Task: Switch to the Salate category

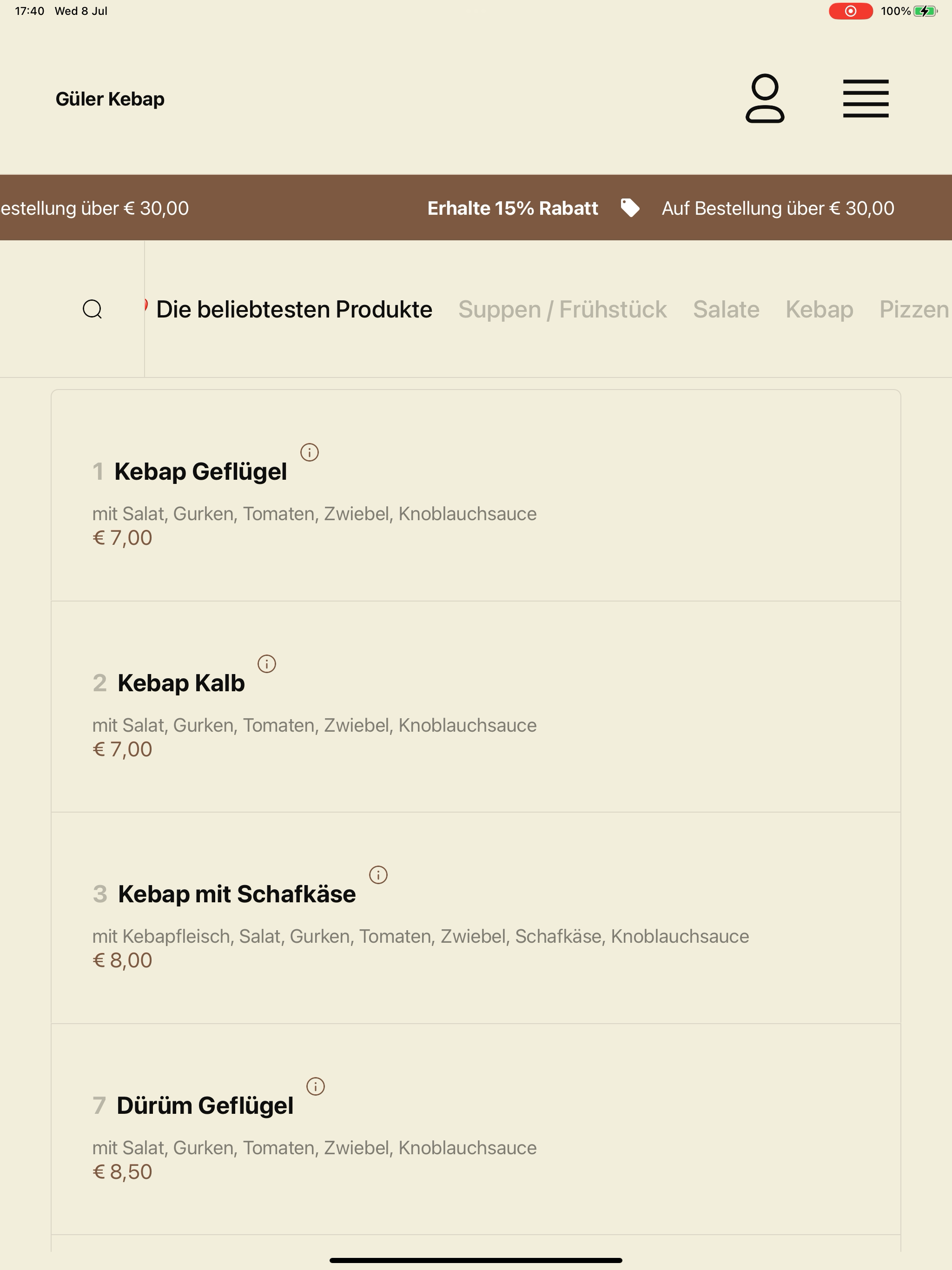Action: [726, 310]
